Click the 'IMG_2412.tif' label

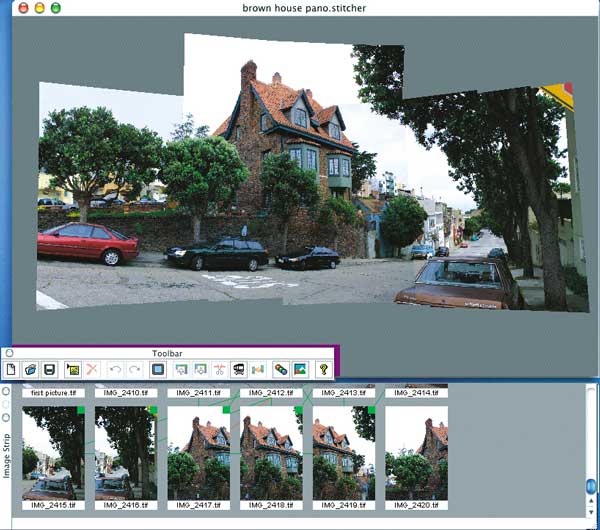(271, 393)
